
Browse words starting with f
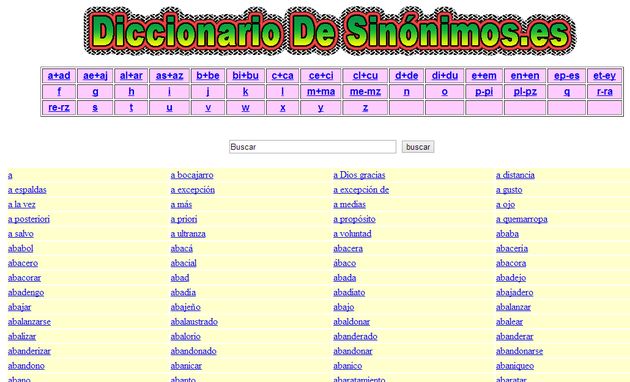[x=59, y=92]
